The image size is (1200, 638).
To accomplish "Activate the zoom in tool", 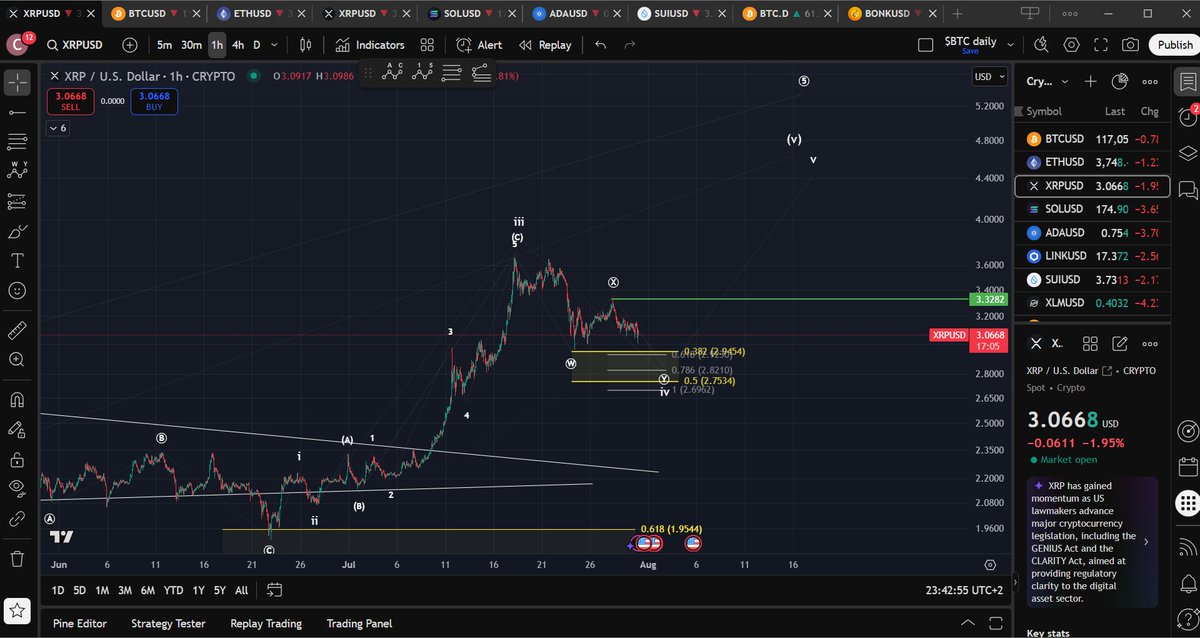I will point(17,359).
